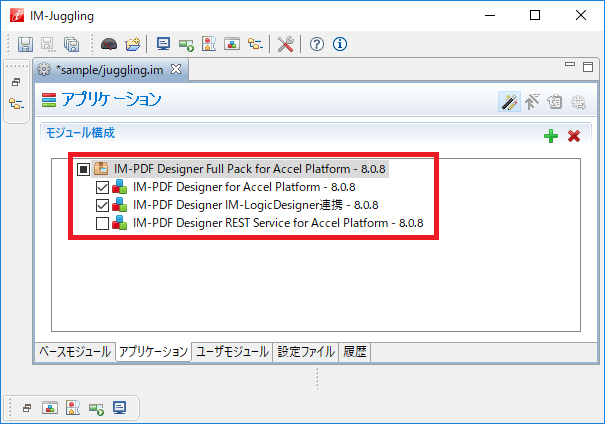Image resolution: width=605 pixels, height=424 pixels.
Task: Select IM-PDF Designer Full Pack row text
Action: (249, 169)
